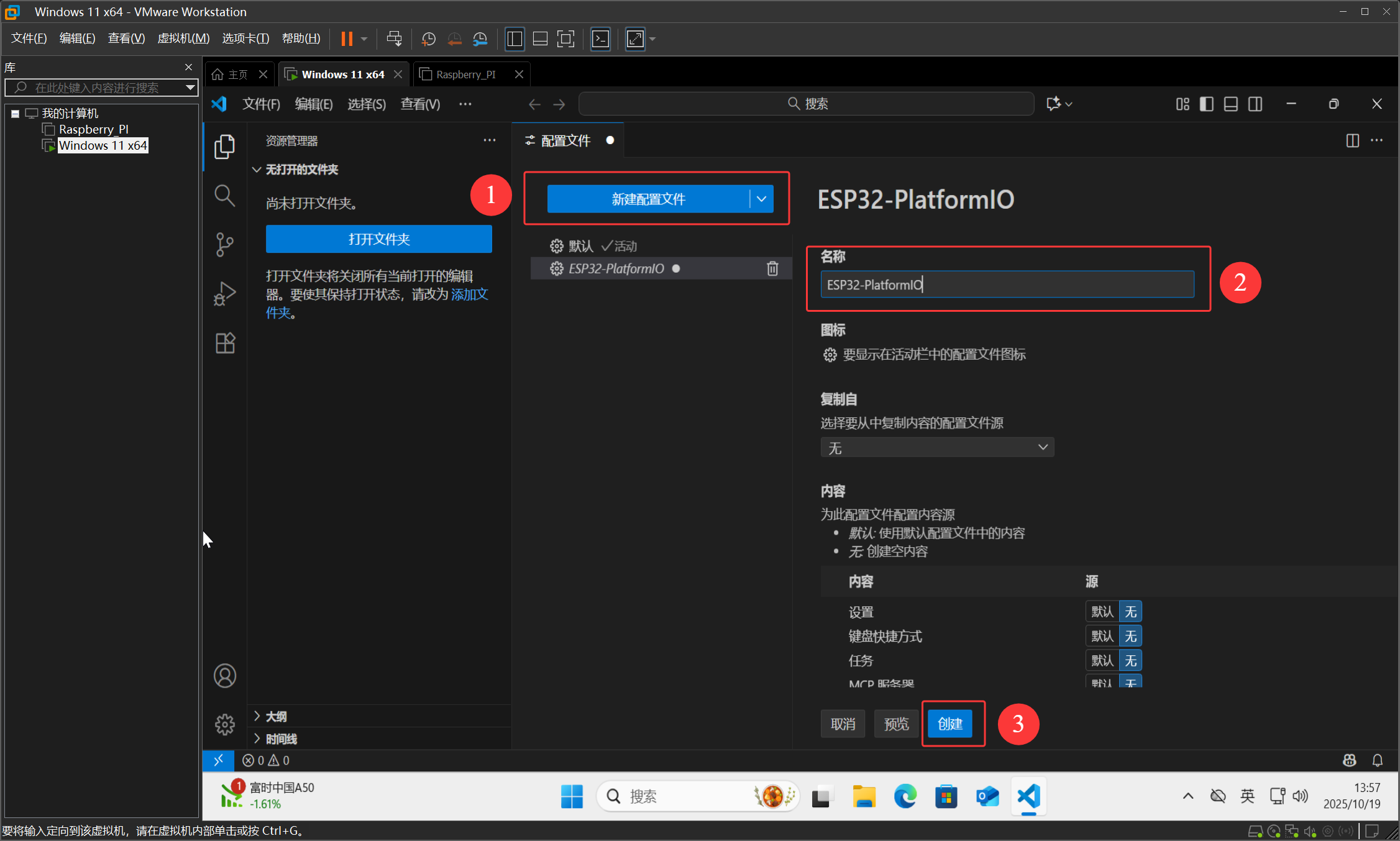This screenshot has width=1400, height=841.
Task: Open the VMware snapshot manager icon
Action: coord(480,39)
